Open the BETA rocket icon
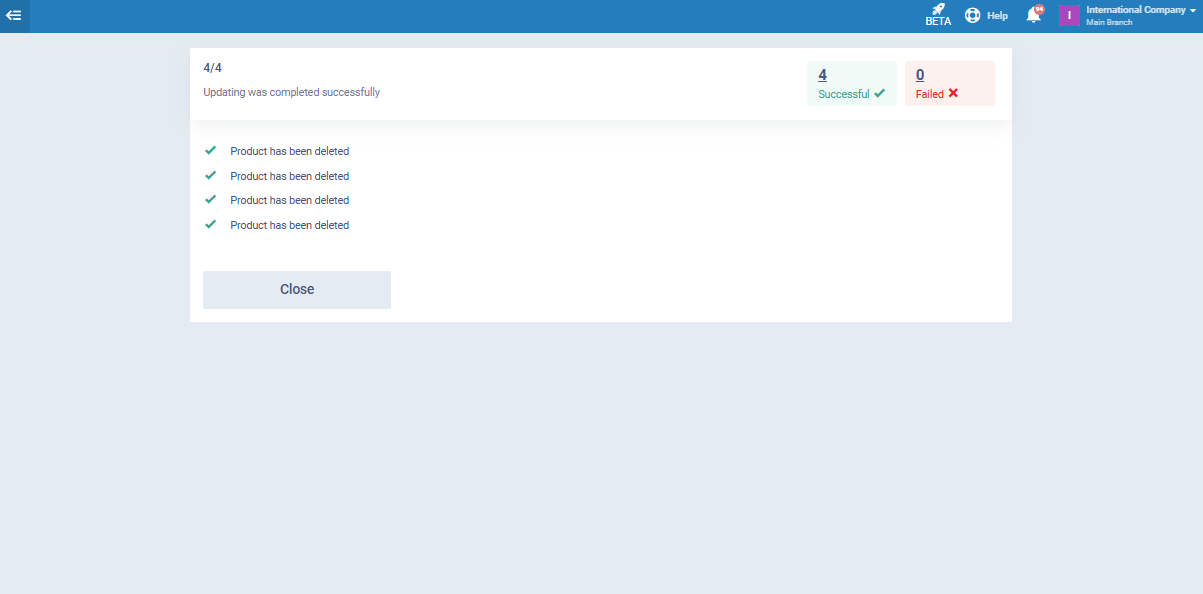The image size is (1203, 594). (938, 9)
